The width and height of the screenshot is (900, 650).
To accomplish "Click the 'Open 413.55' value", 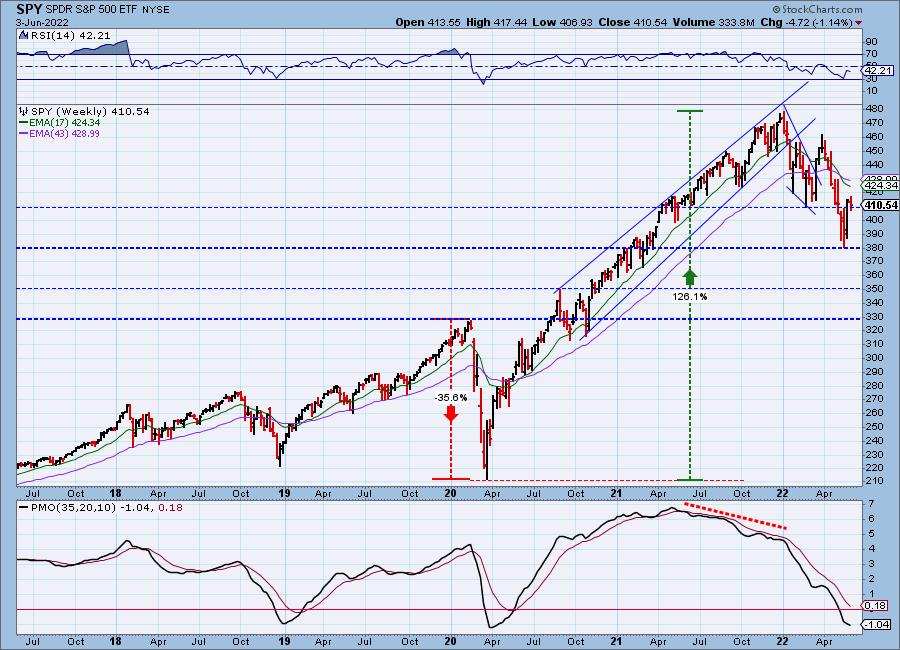I will 428,22.
